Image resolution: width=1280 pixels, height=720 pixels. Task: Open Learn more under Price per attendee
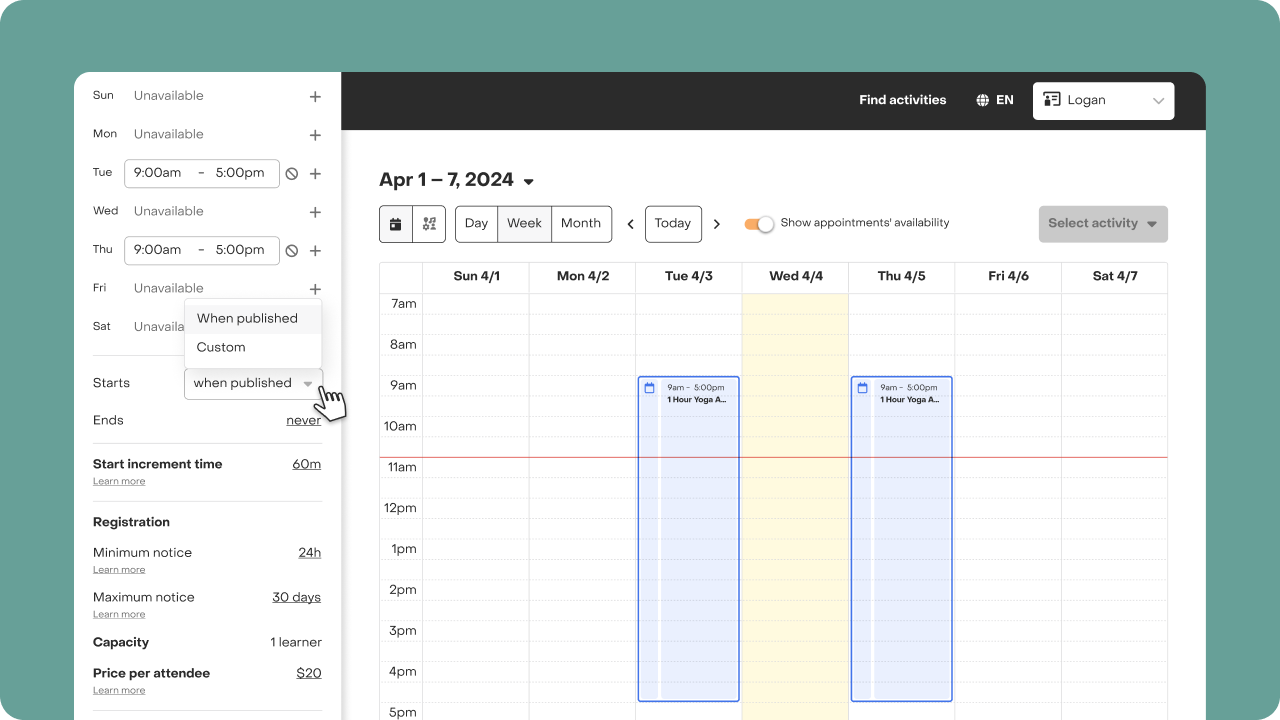[119, 691]
